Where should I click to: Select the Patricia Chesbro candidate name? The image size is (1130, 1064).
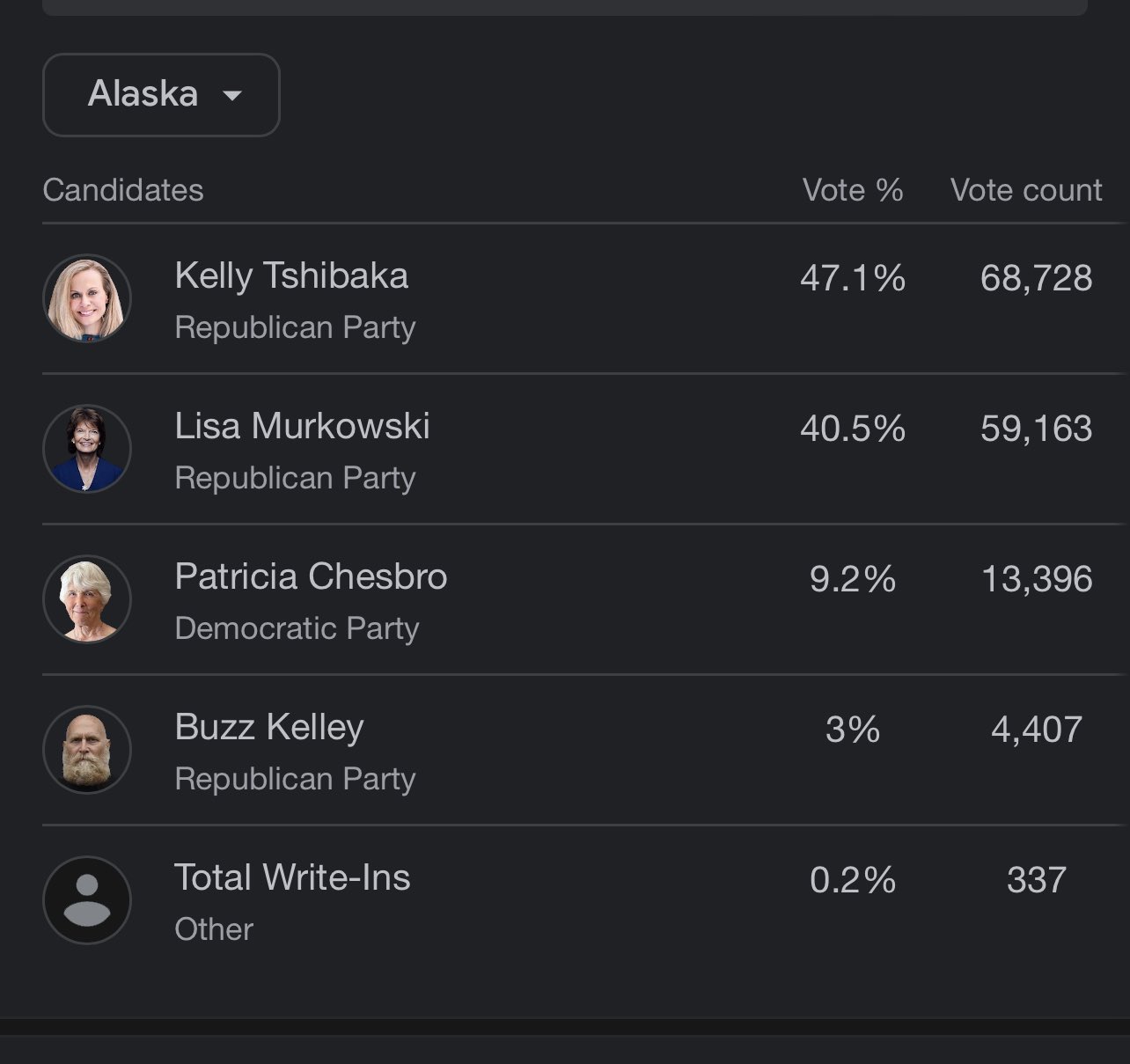pos(311,576)
